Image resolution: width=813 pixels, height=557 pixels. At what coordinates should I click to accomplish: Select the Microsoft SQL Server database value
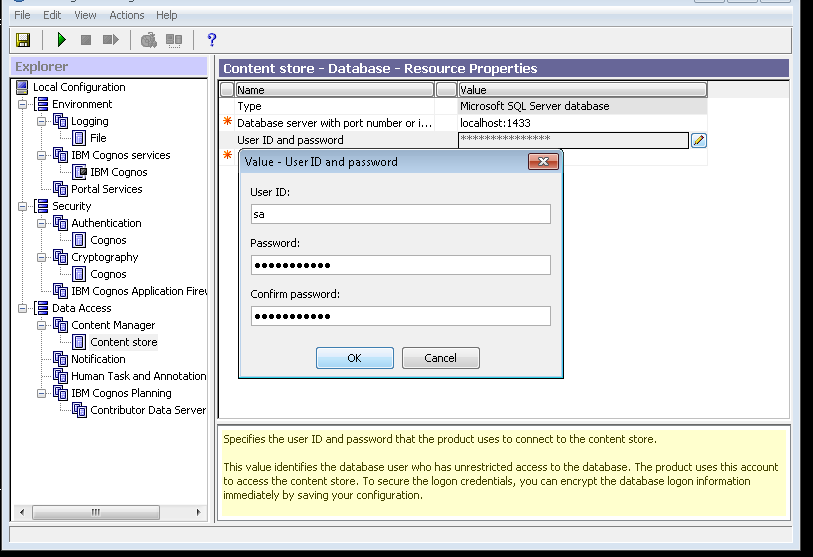(583, 106)
